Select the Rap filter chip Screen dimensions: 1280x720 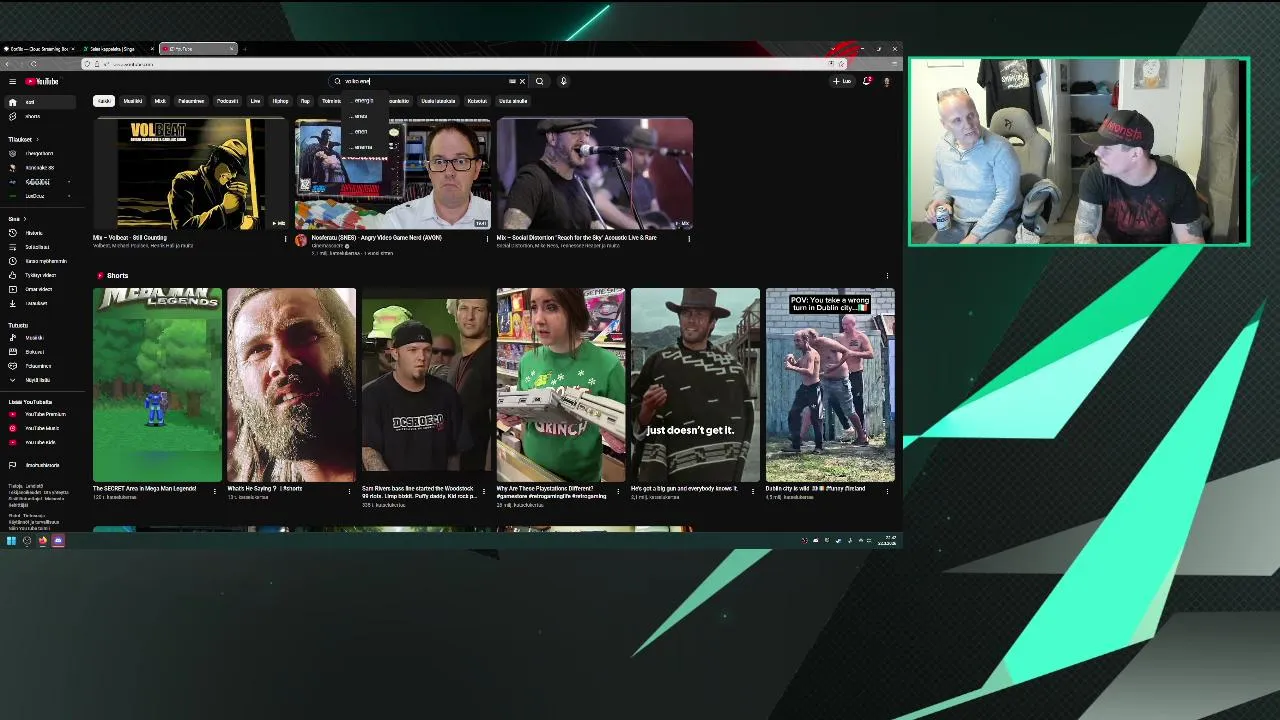(x=305, y=101)
